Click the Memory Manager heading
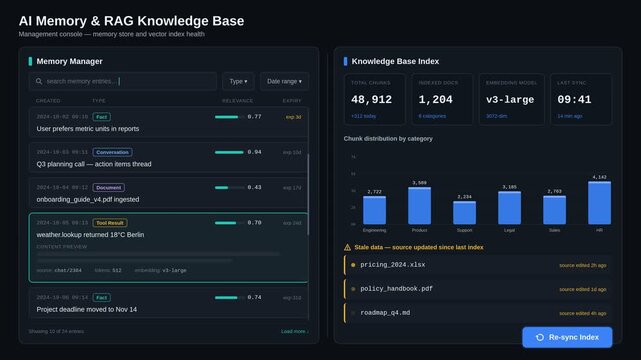This screenshot has width=641, height=360. click(69, 61)
